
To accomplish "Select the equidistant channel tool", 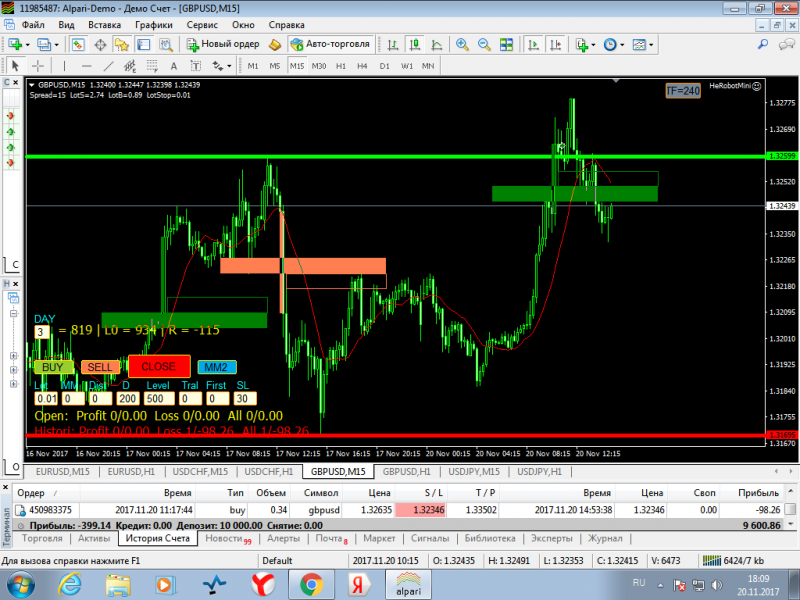I will pos(130,66).
